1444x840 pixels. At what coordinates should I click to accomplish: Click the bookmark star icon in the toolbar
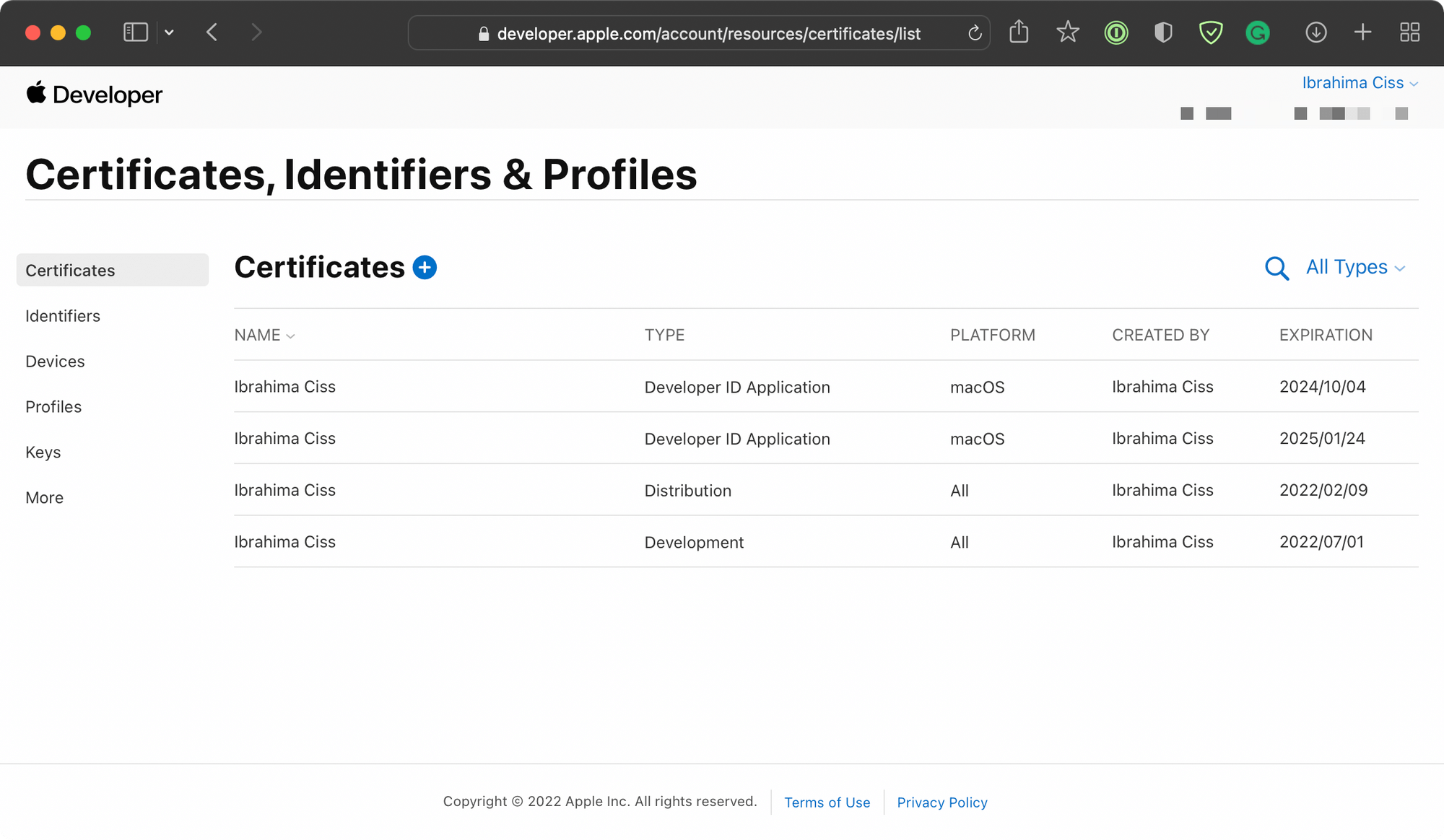(1067, 32)
